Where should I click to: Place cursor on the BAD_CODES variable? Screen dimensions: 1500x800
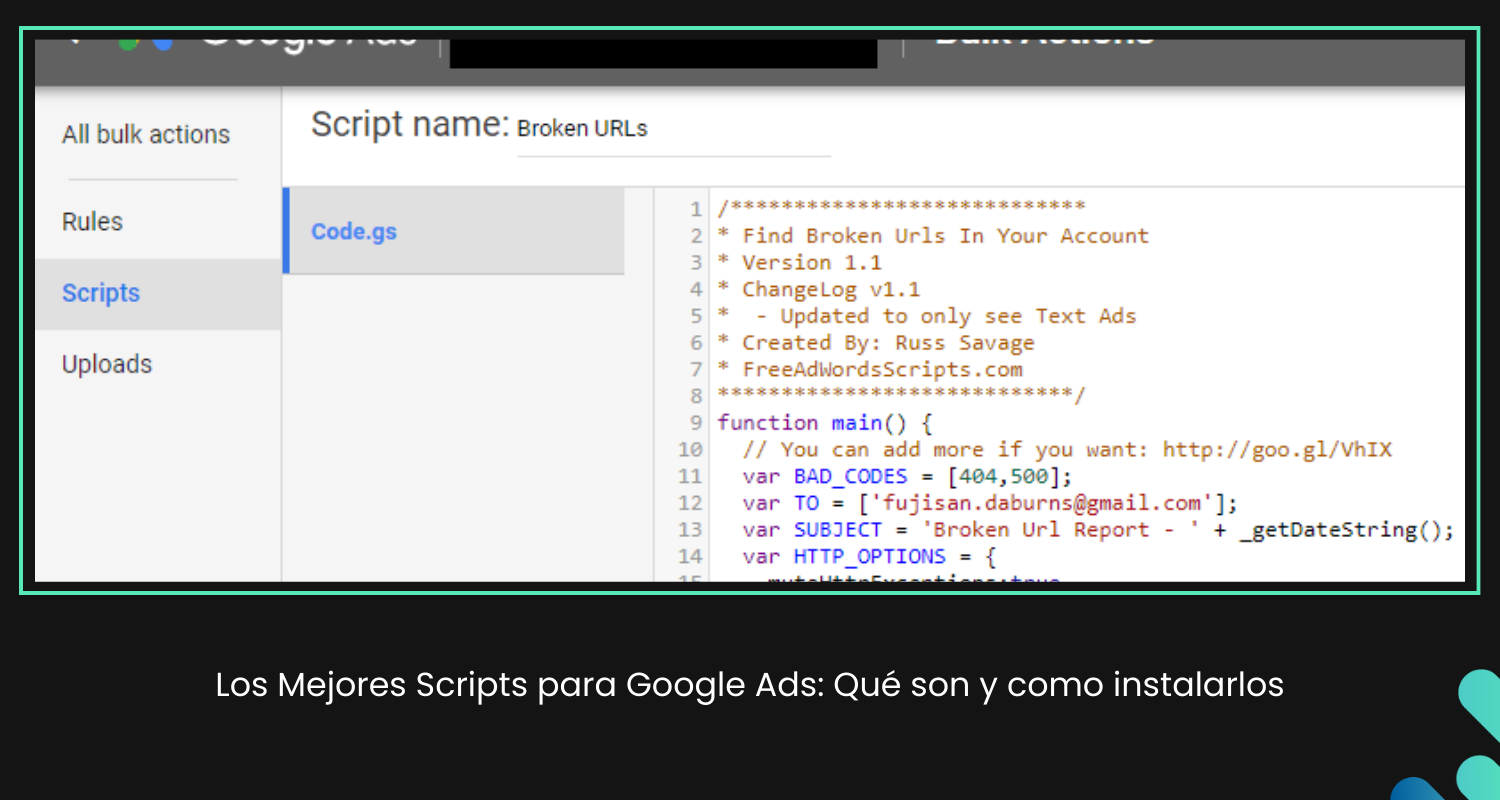[x=848, y=476]
